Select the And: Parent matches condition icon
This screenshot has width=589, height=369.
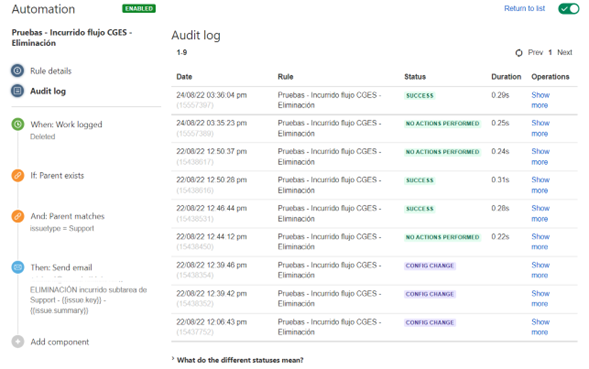18,216
